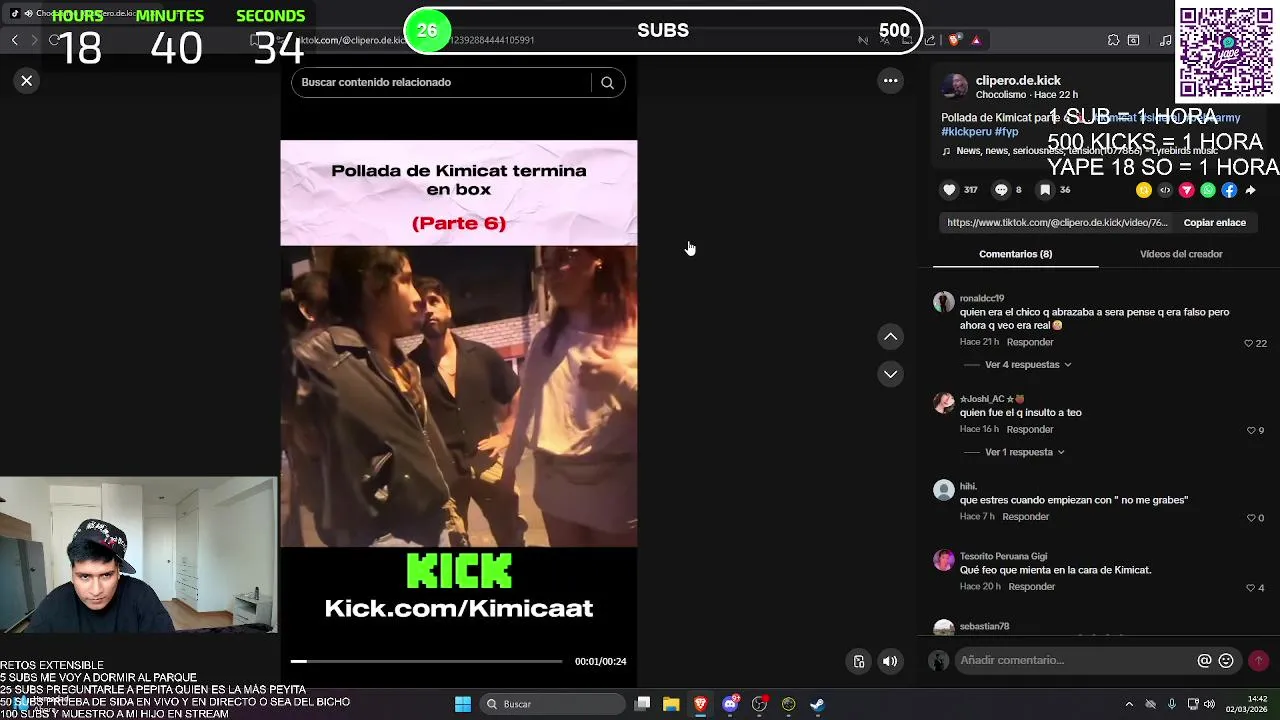Go to the next video arrow
This screenshot has width=1280, height=720.
890,374
